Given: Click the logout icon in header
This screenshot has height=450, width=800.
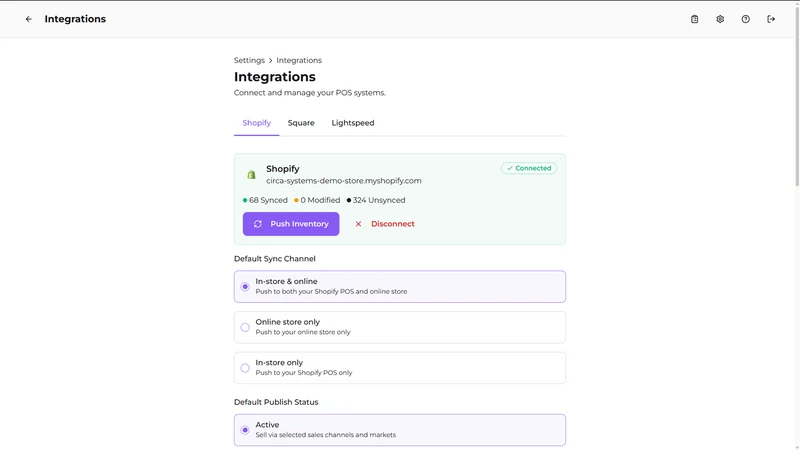Looking at the screenshot, I should pos(771,19).
